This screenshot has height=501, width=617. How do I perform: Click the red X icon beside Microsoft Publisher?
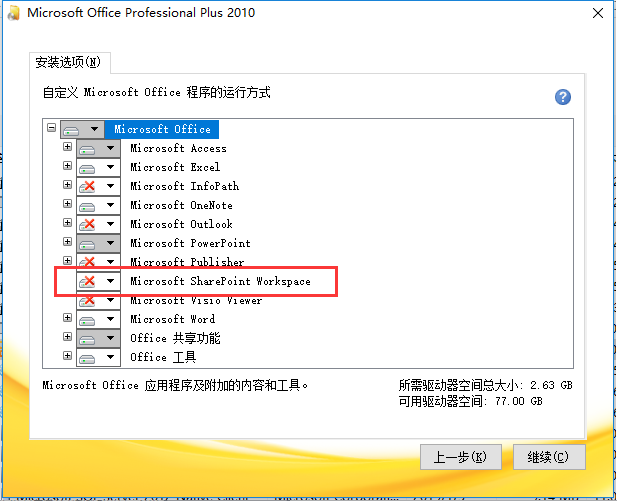[87, 262]
